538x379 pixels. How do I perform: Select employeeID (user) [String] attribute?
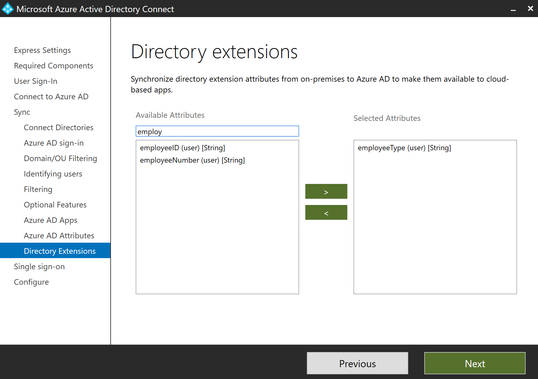[x=182, y=148]
